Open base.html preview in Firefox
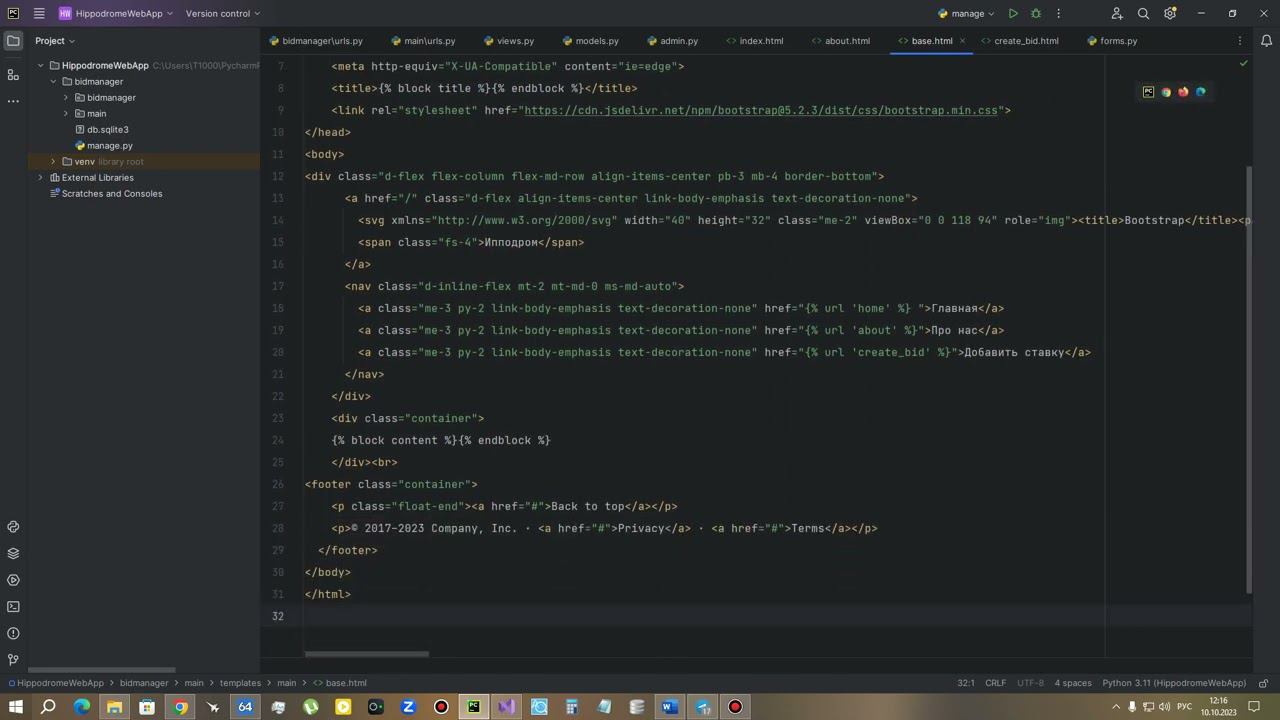This screenshot has height=720, width=1280. pos(1183,92)
